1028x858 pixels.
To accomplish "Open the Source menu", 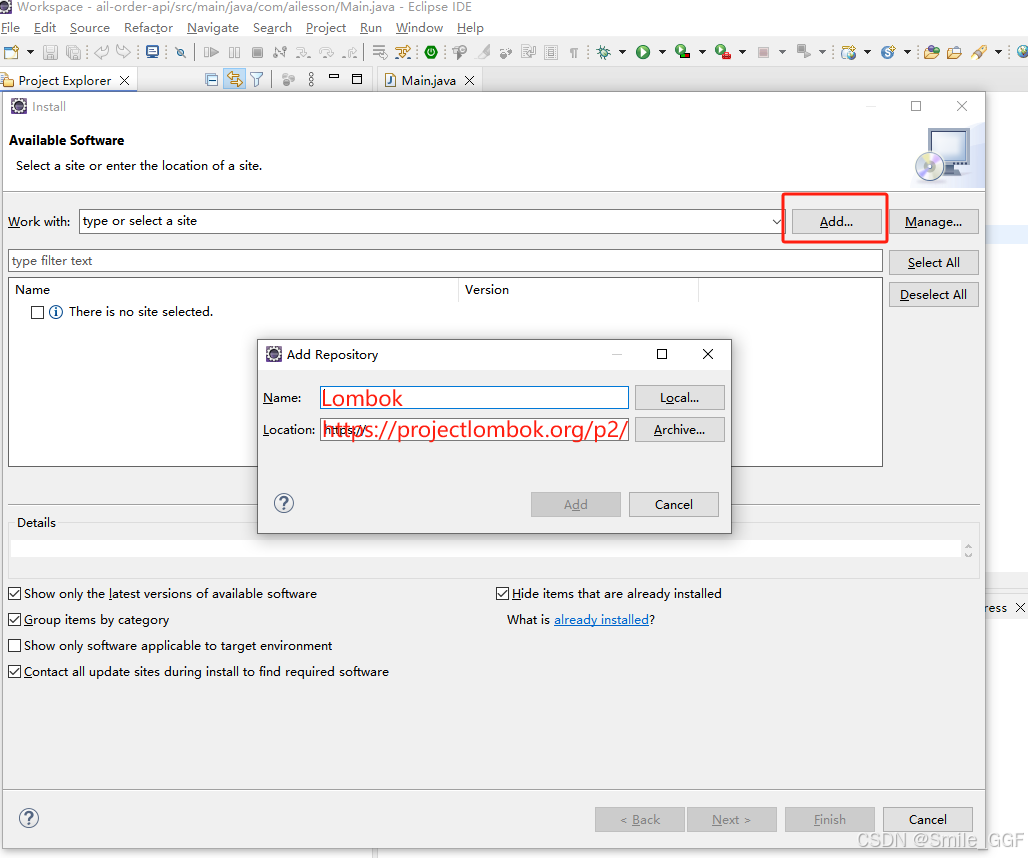I will point(90,28).
